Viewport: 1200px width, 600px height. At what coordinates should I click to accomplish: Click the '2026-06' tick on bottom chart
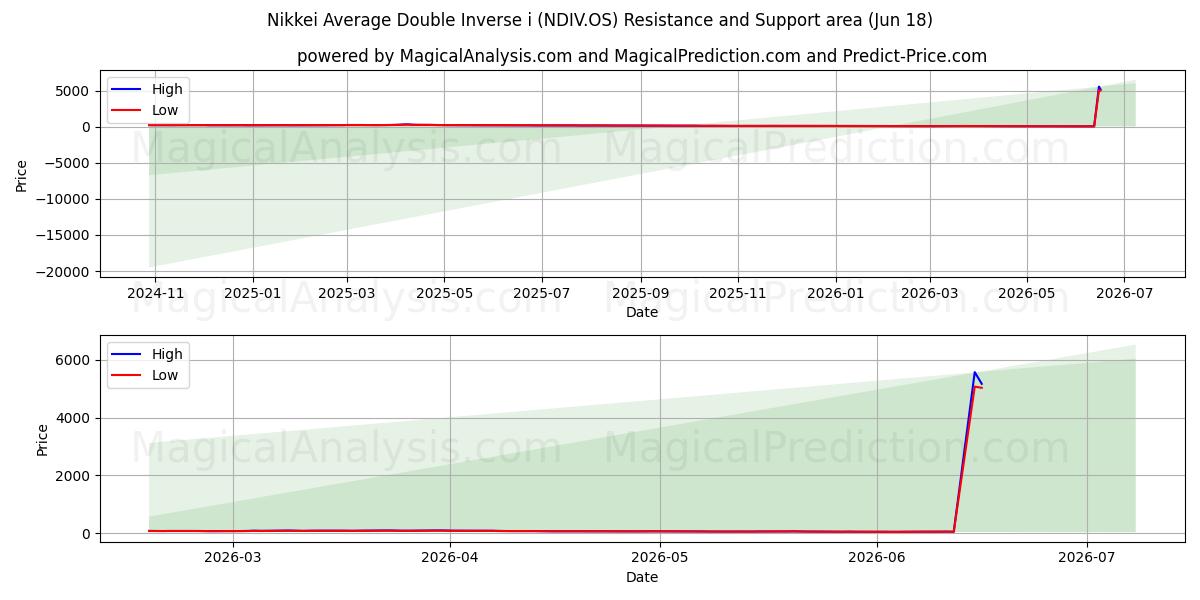877,560
